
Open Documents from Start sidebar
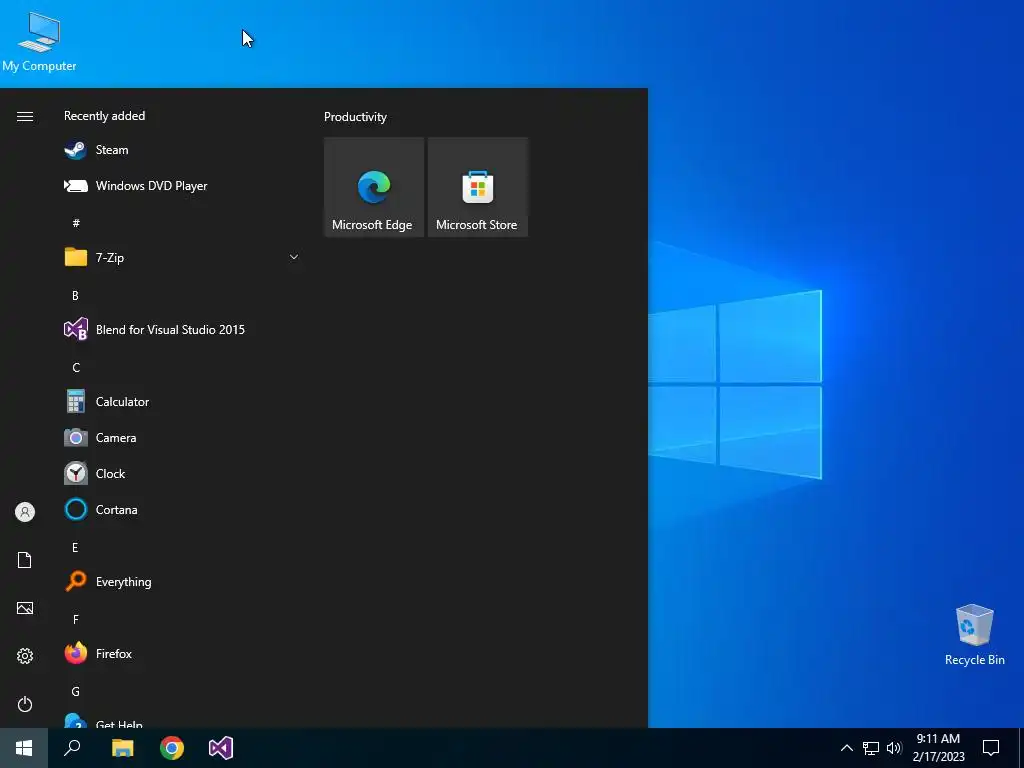25,560
